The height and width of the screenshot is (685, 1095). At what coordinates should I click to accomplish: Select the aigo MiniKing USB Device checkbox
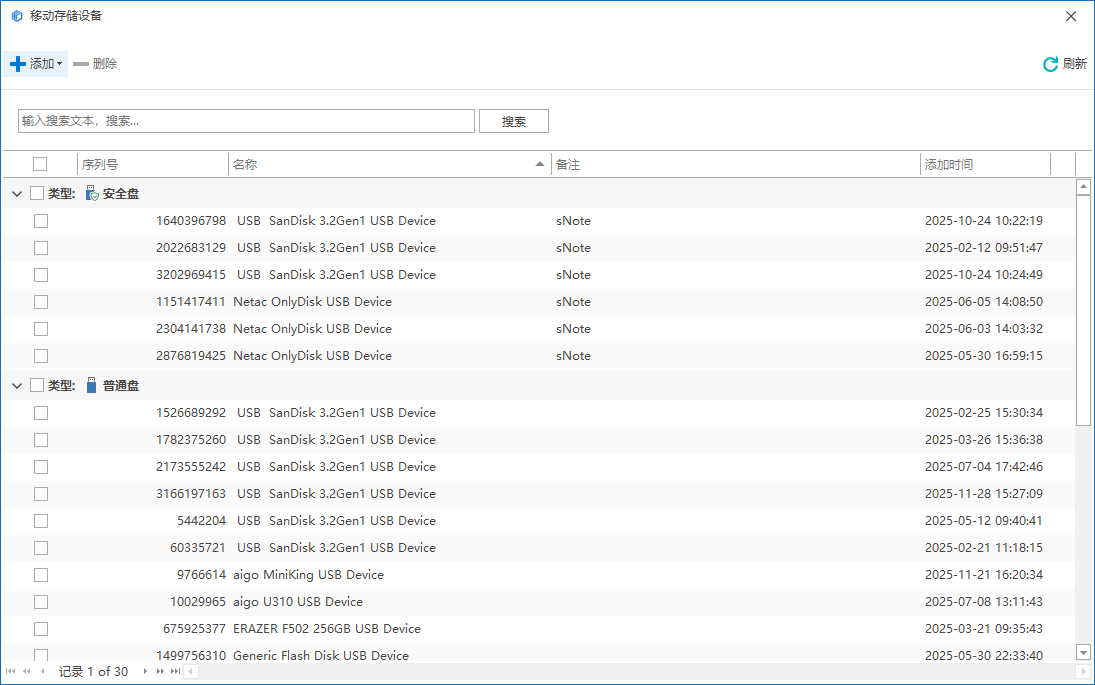tap(41, 575)
